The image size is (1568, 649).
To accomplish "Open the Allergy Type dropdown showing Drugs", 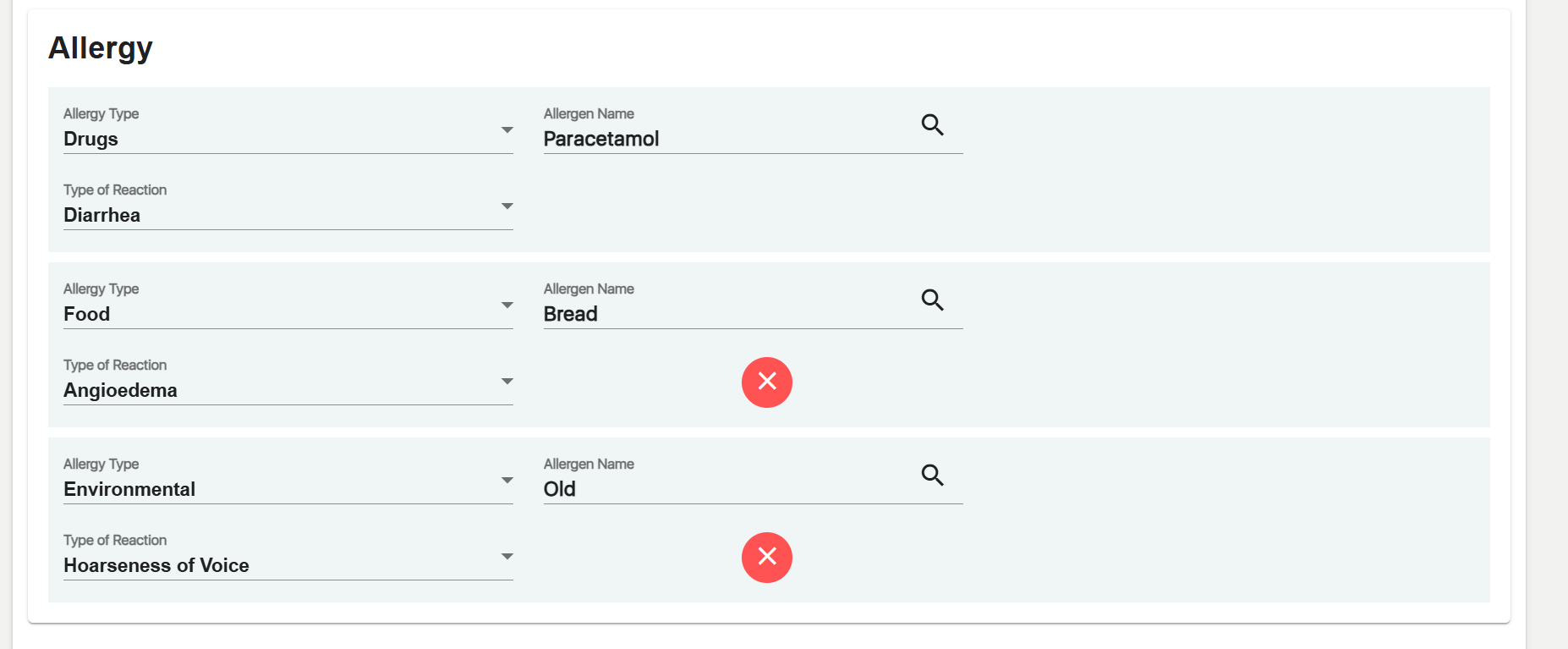I will (288, 139).
